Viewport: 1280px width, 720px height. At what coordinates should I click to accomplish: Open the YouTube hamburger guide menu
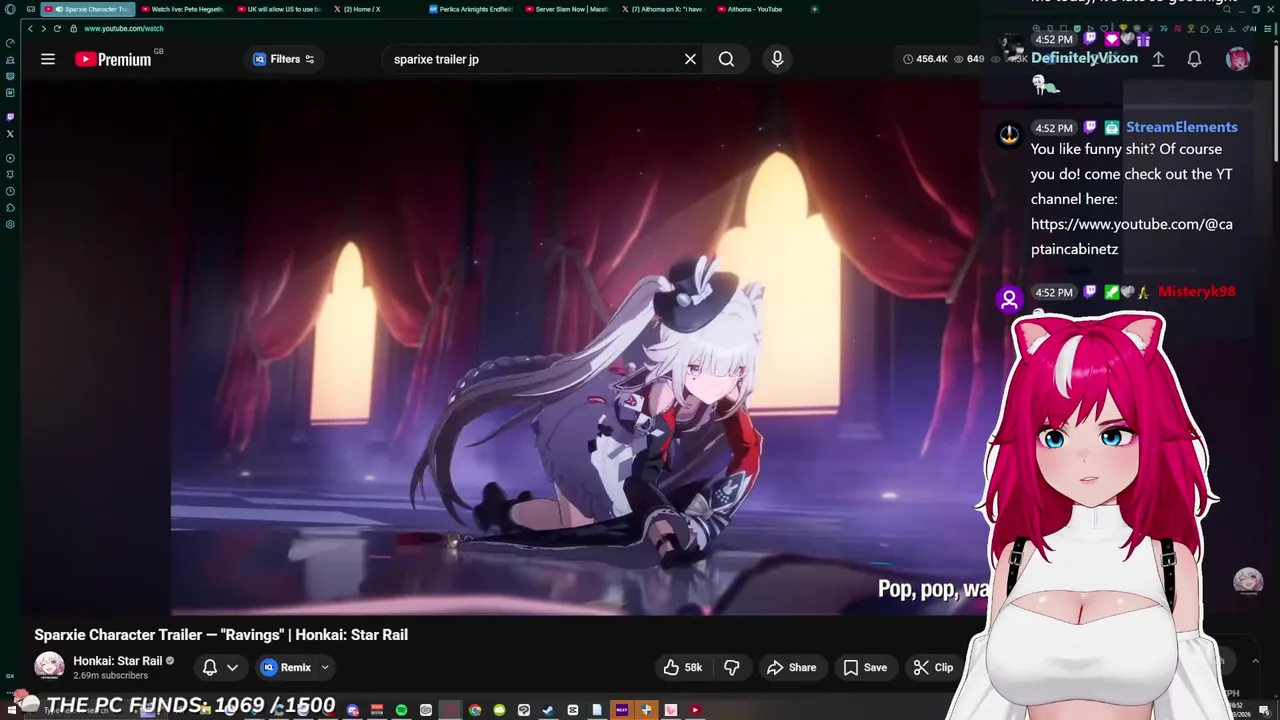[x=48, y=59]
